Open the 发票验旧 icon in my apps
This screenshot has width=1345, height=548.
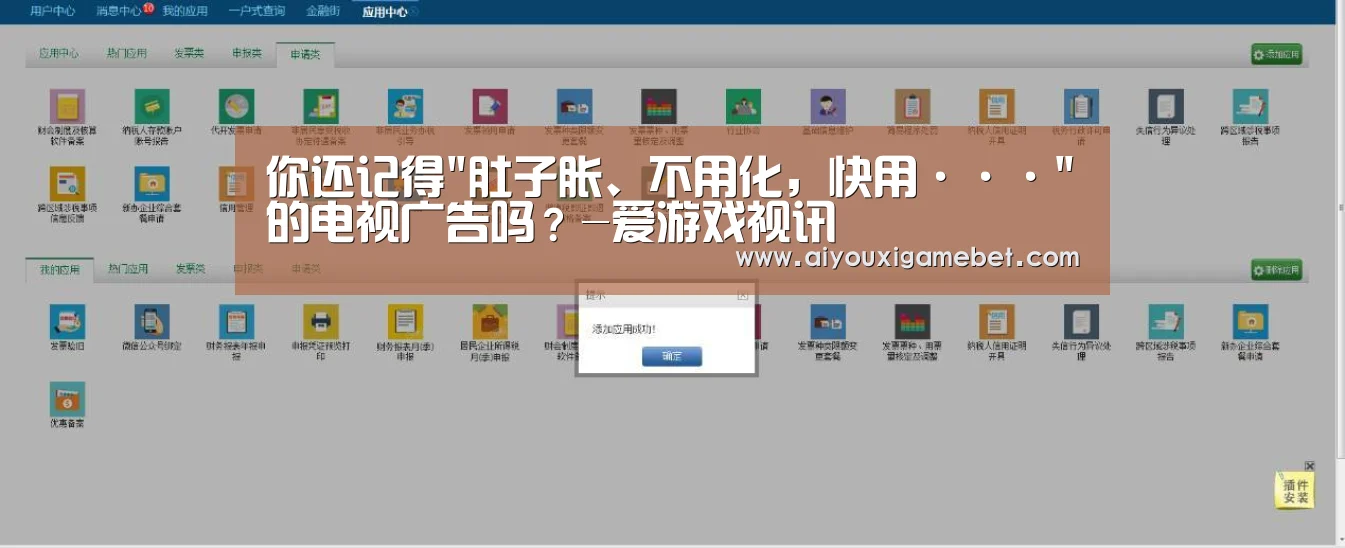click(x=67, y=322)
